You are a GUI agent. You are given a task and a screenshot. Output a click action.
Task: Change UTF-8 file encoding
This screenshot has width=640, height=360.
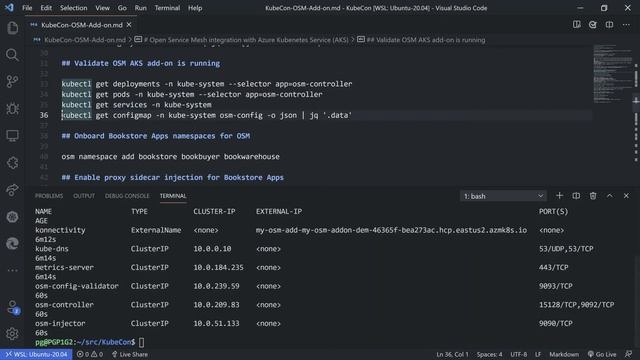518,354
